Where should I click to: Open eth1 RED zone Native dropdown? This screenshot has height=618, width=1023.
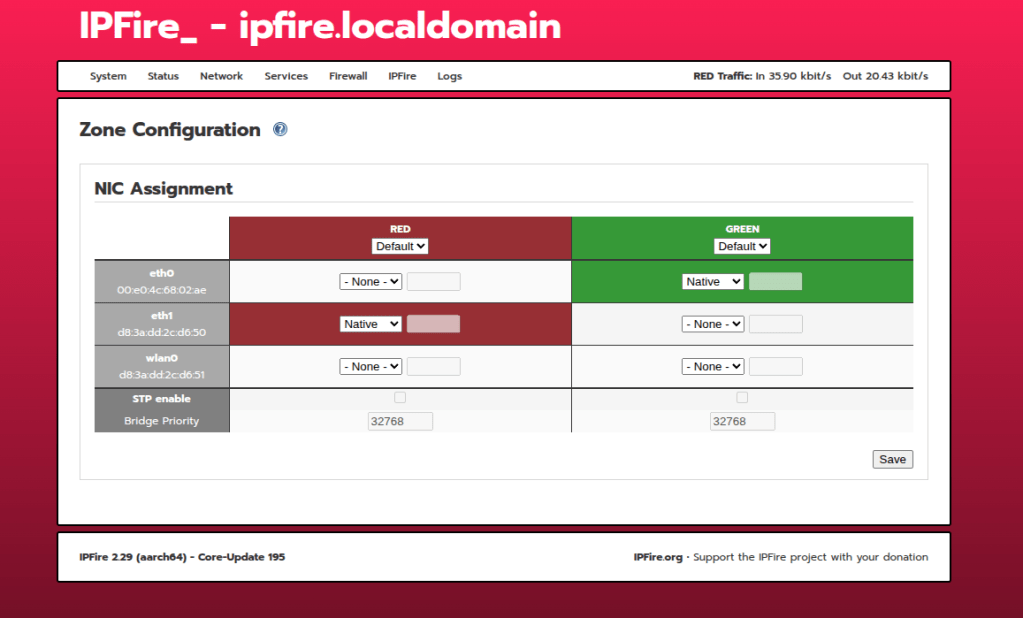pyautogui.click(x=371, y=324)
